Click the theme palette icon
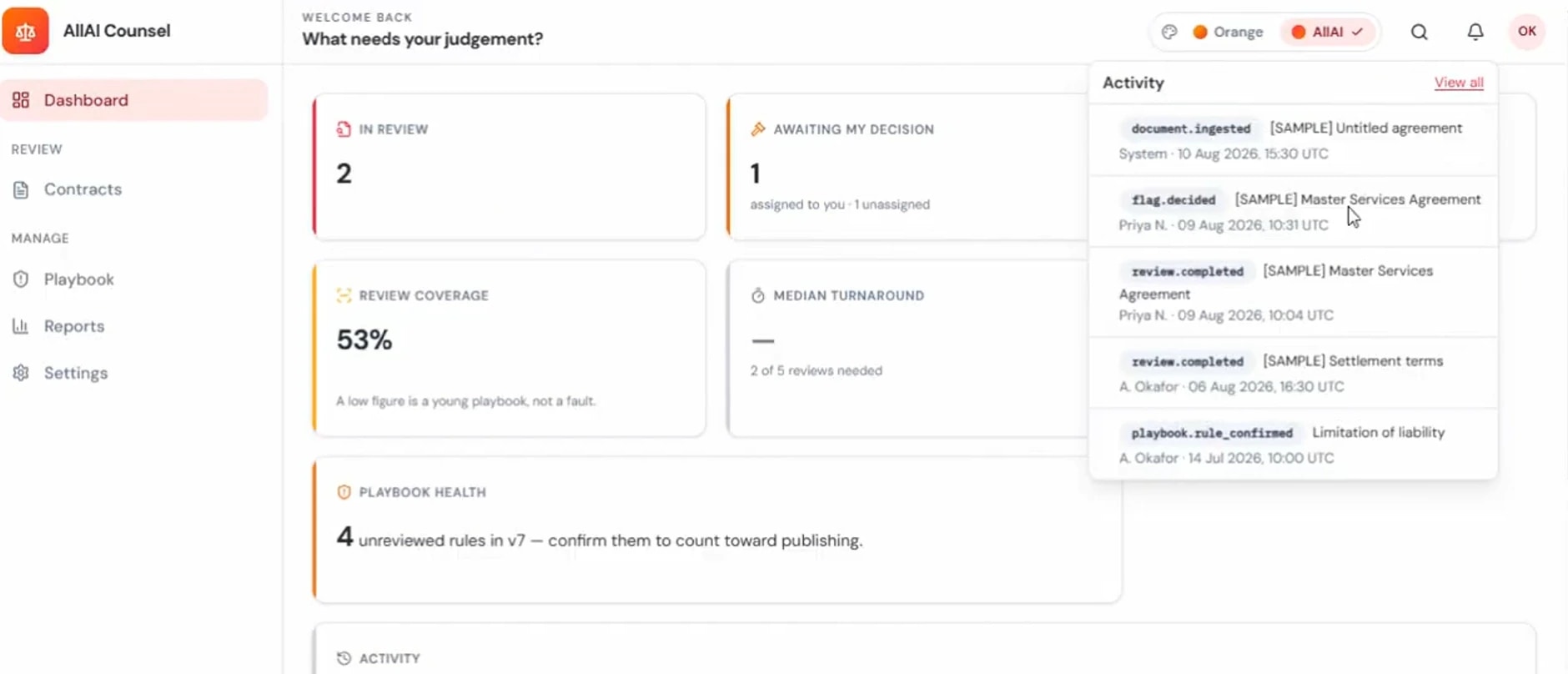Screen dimensions: 1568x674 (1169, 32)
